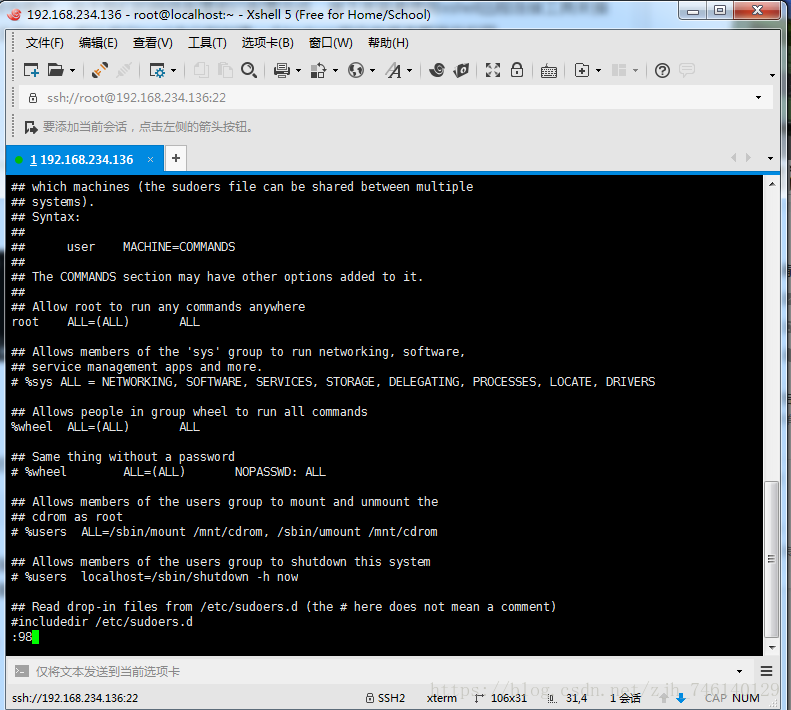The width and height of the screenshot is (791, 710).
Task: Open session Properties gear icon
Action: (157, 70)
